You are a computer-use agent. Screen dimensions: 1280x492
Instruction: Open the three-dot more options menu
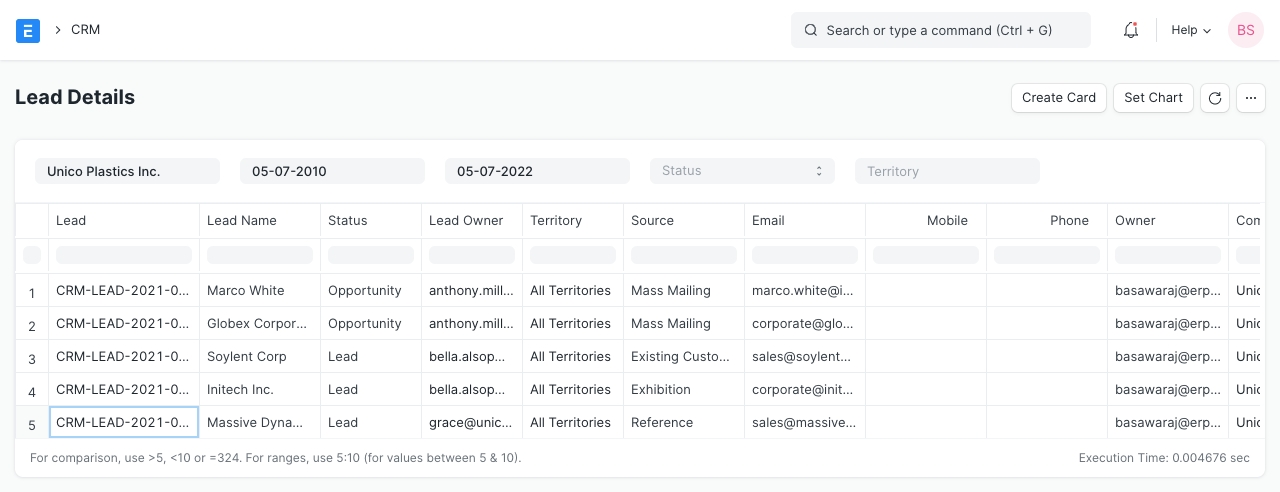coord(1250,98)
